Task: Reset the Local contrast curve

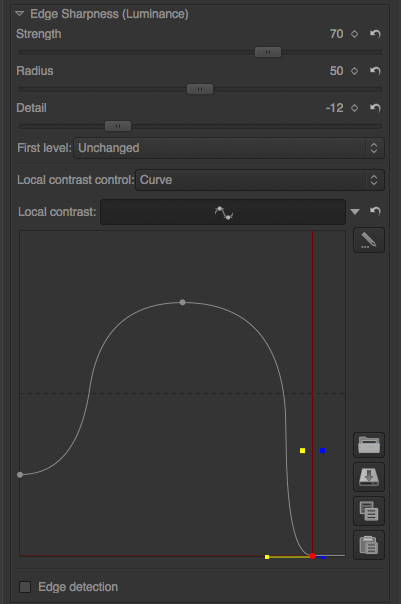Action: pos(375,211)
